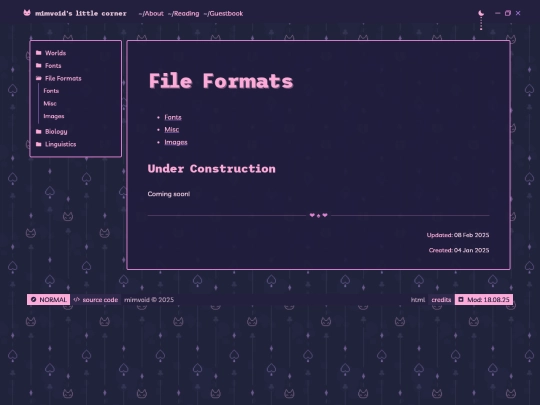Click the File Formats page heading

coord(221,81)
